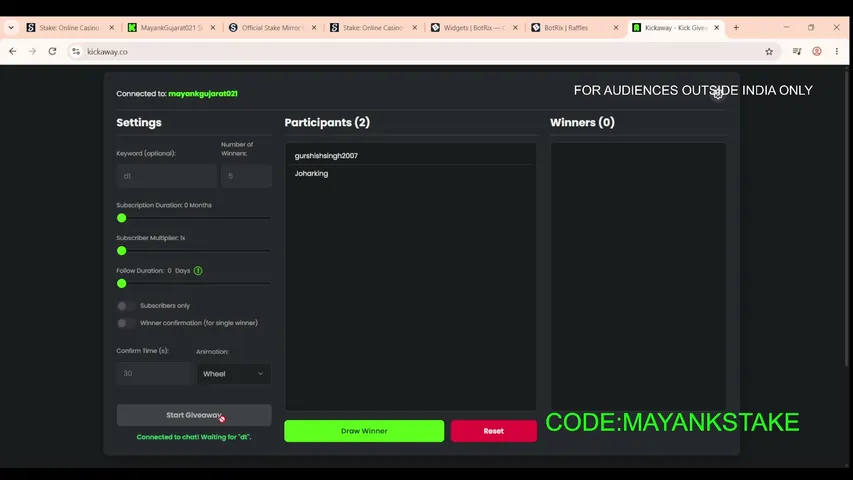The height and width of the screenshot is (480, 853).
Task: Reload the kickaway.co page
Action: [52, 51]
